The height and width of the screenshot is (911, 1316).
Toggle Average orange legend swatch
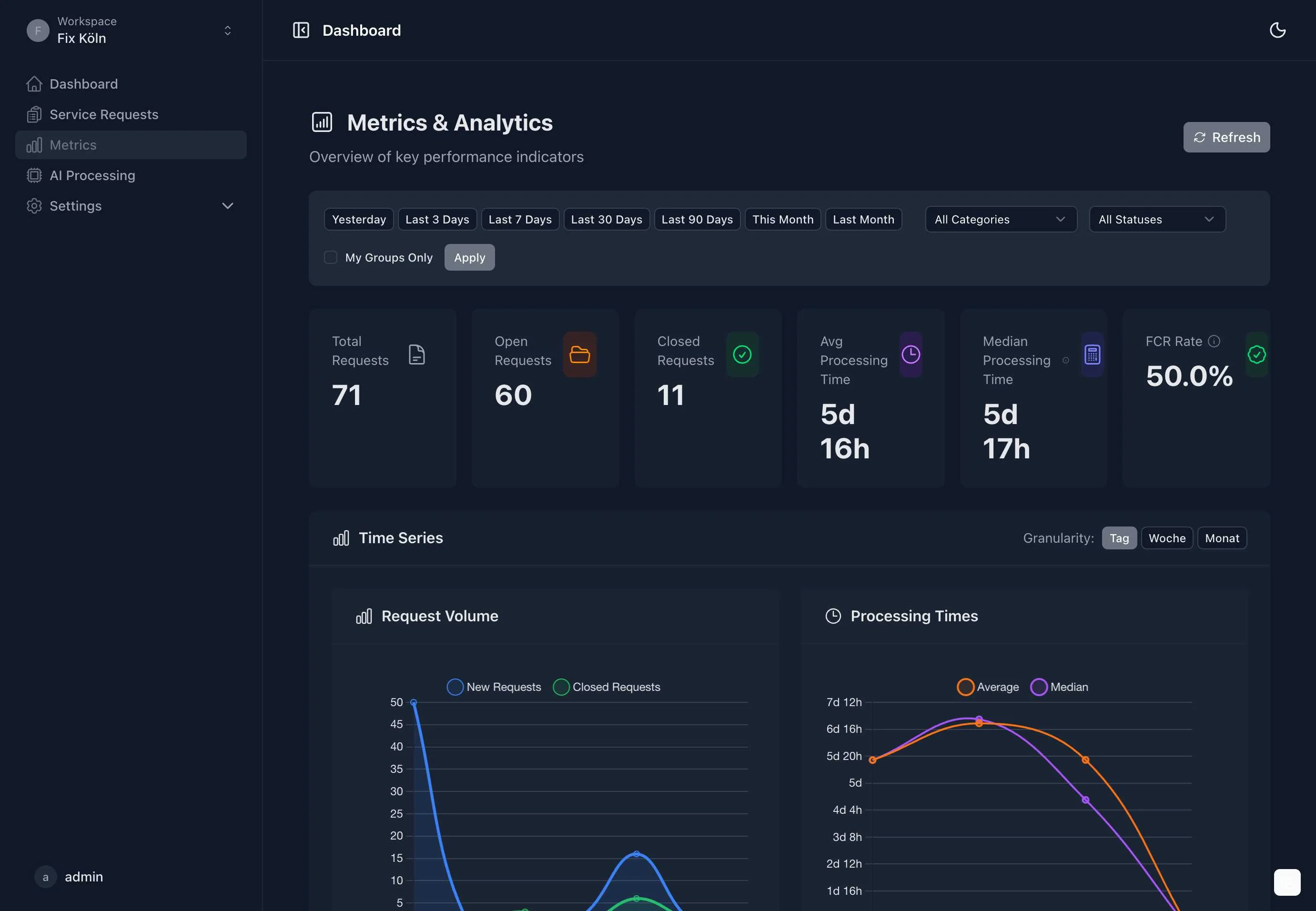pos(965,687)
